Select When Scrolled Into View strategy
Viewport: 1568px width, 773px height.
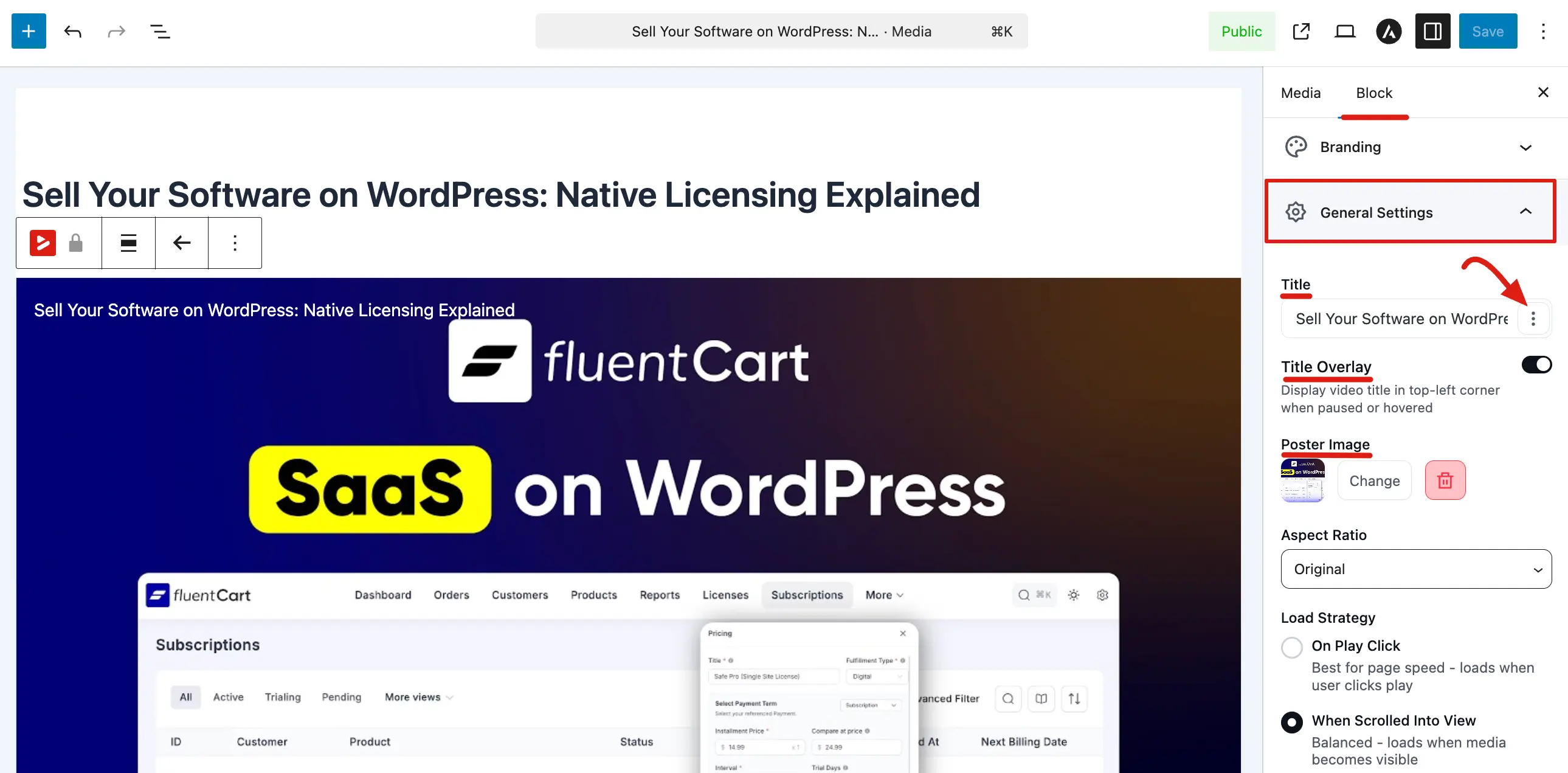[x=1291, y=722]
